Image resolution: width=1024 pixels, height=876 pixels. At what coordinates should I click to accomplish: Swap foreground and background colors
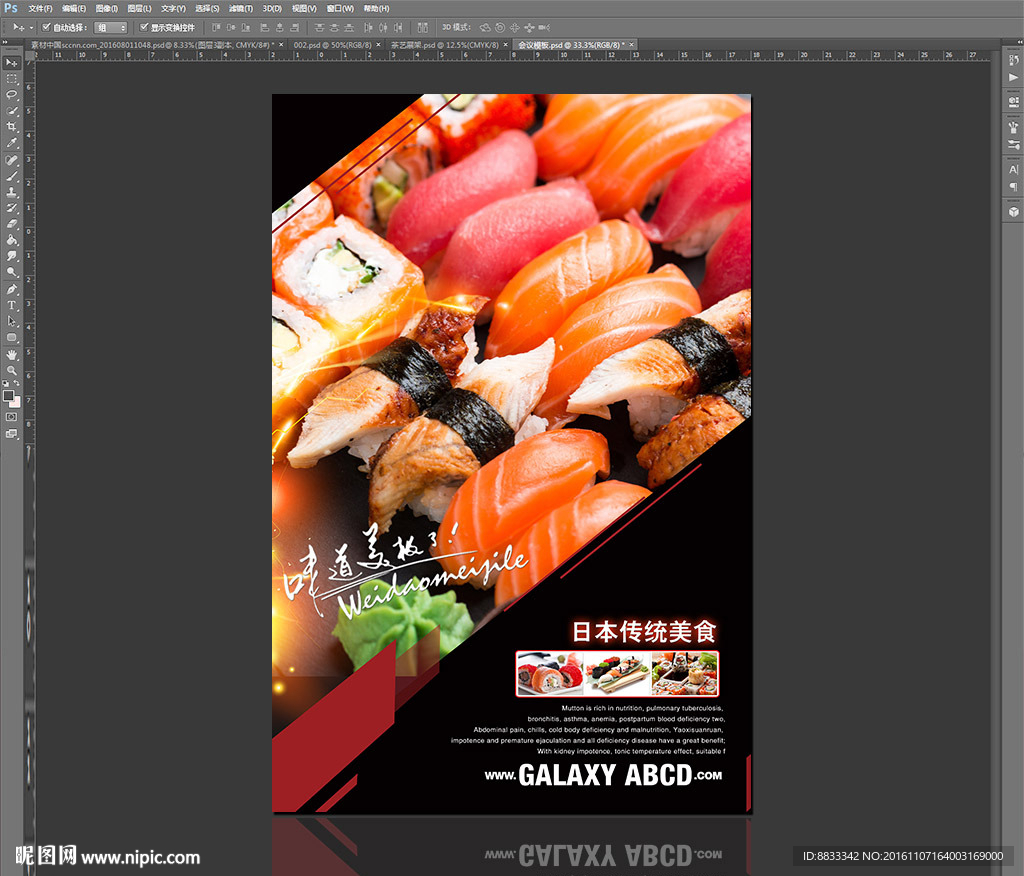pos(16,383)
